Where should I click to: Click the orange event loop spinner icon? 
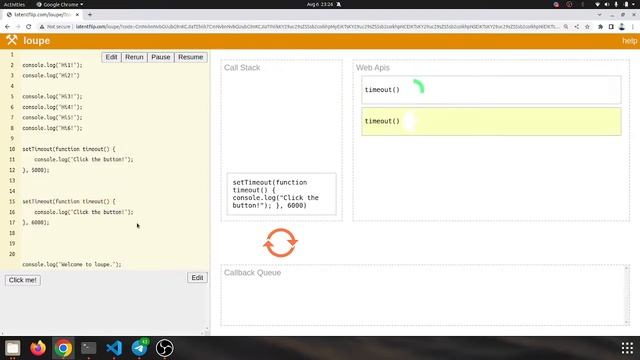(280, 243)
